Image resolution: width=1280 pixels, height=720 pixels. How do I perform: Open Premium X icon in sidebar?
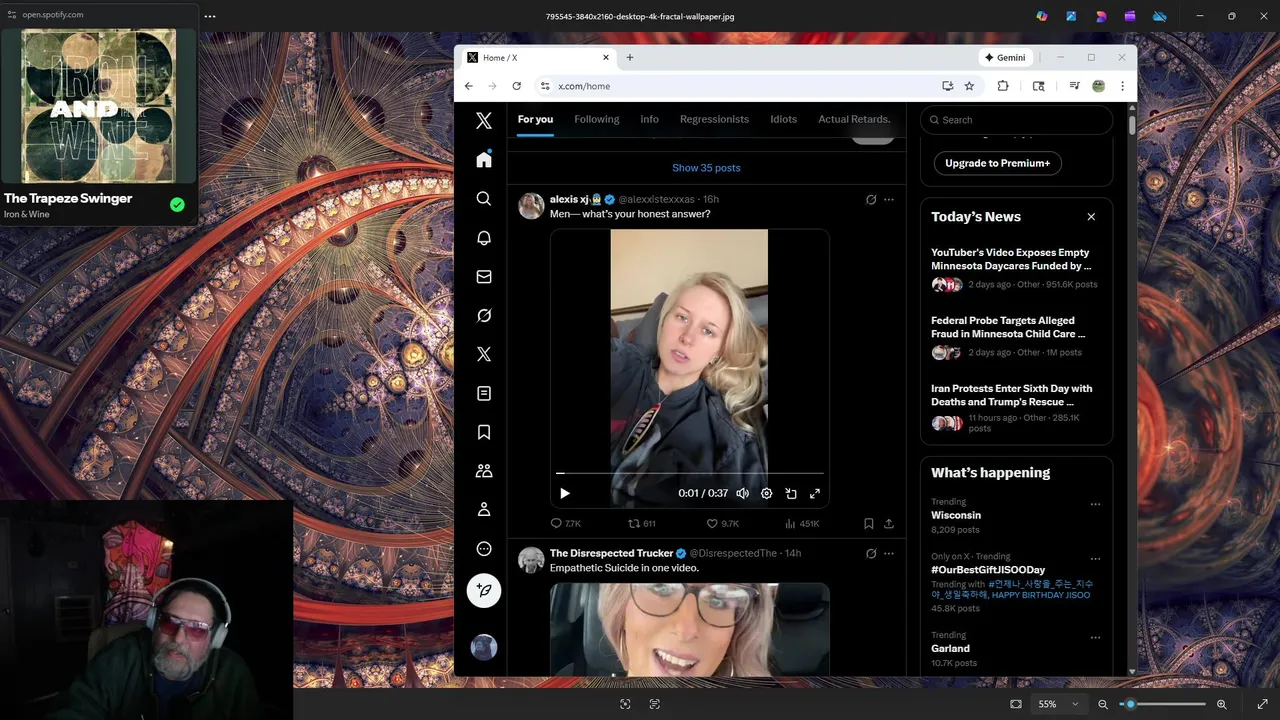[x=484, y=354]
